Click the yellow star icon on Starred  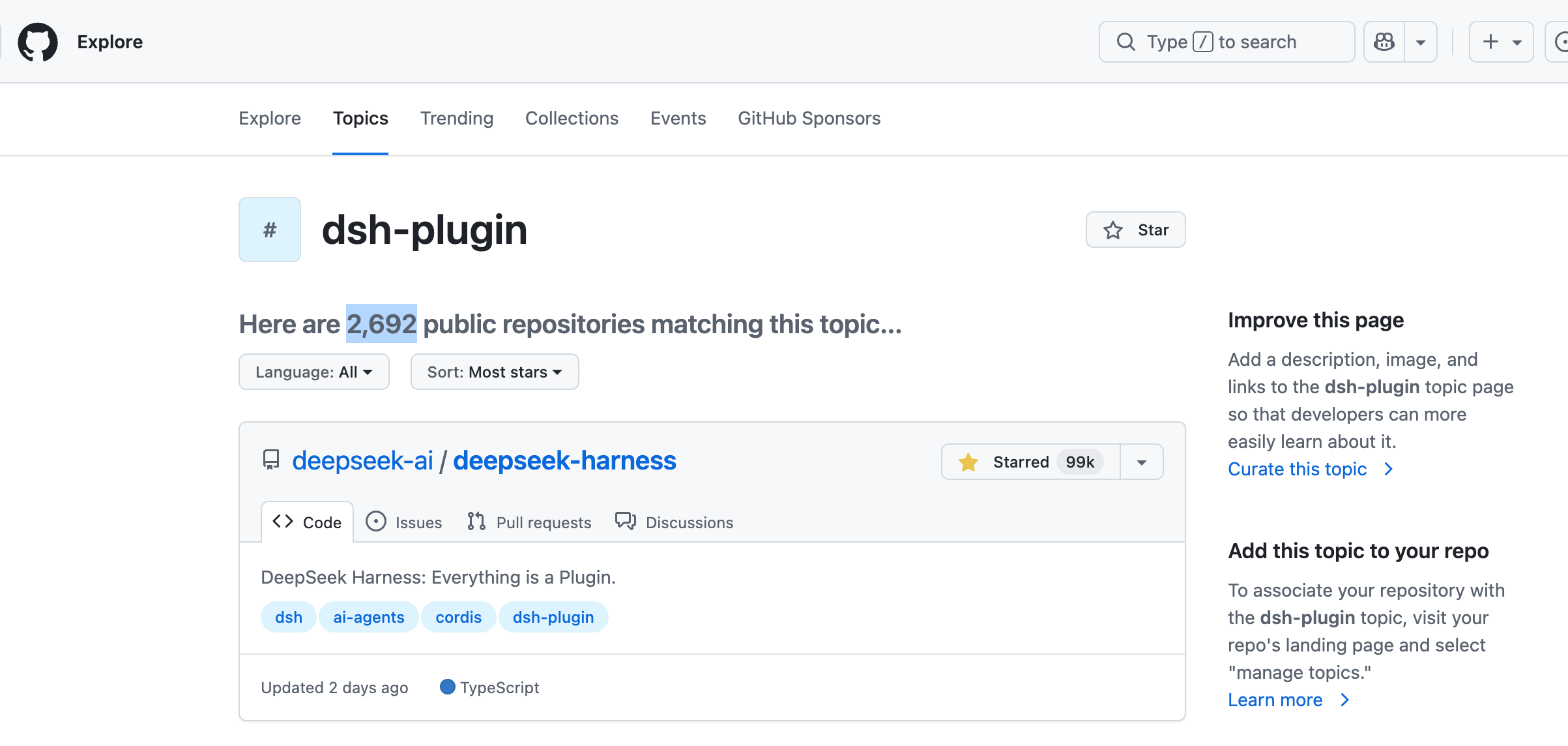pos(968,462)
